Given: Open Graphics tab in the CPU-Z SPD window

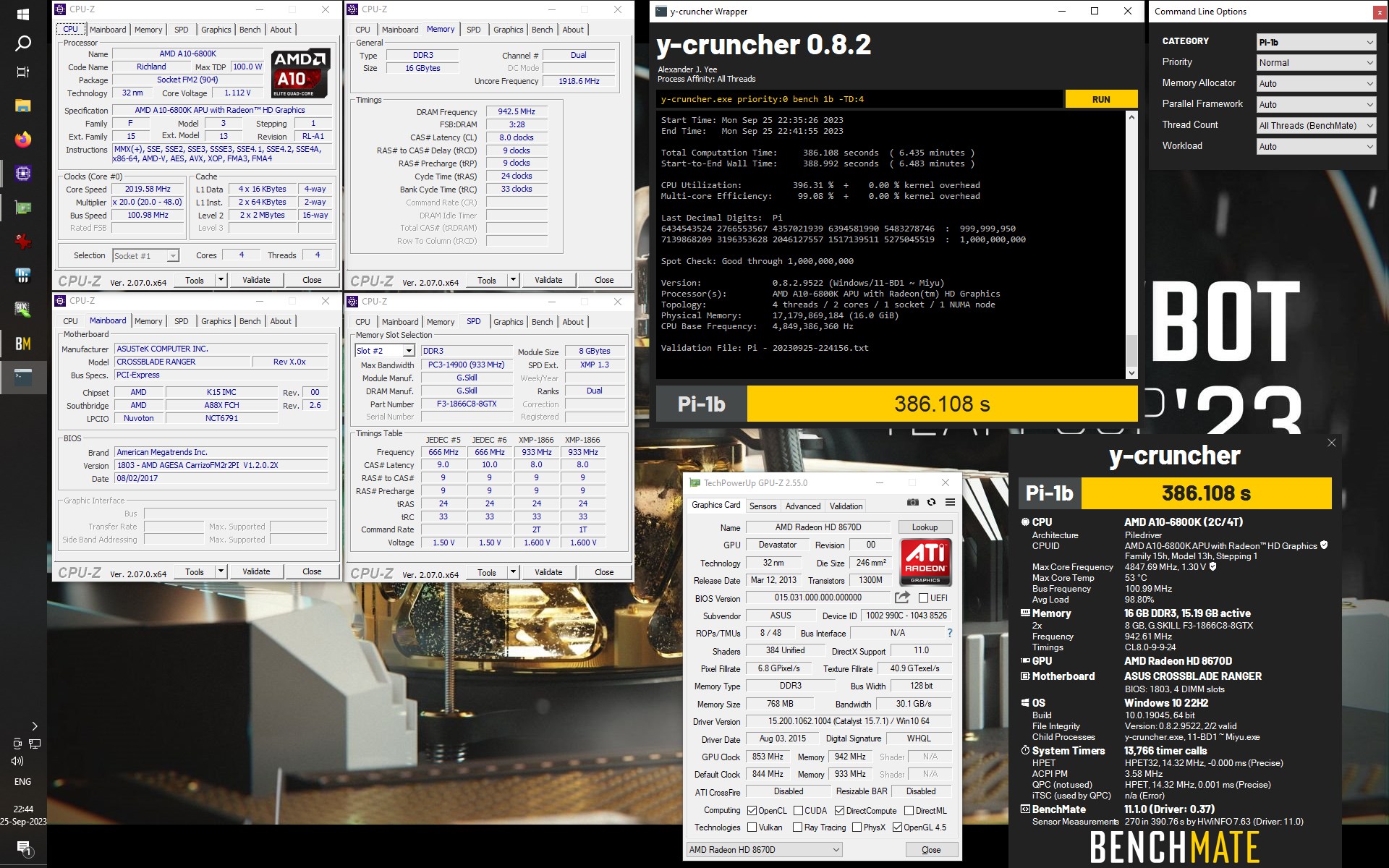Looking at the screenshot, I should [x=508, y=322].
